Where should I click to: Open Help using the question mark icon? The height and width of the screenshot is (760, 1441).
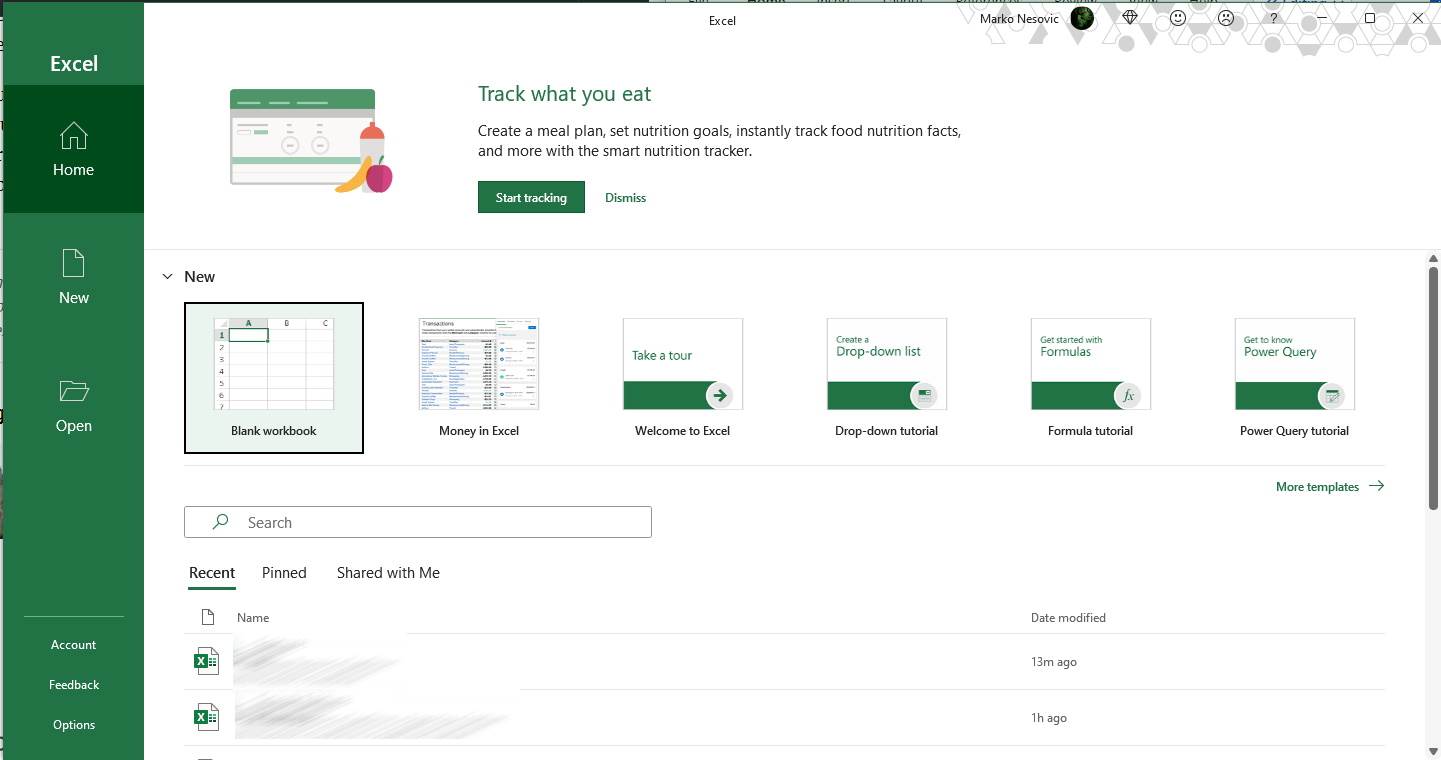click(1273, 18)
